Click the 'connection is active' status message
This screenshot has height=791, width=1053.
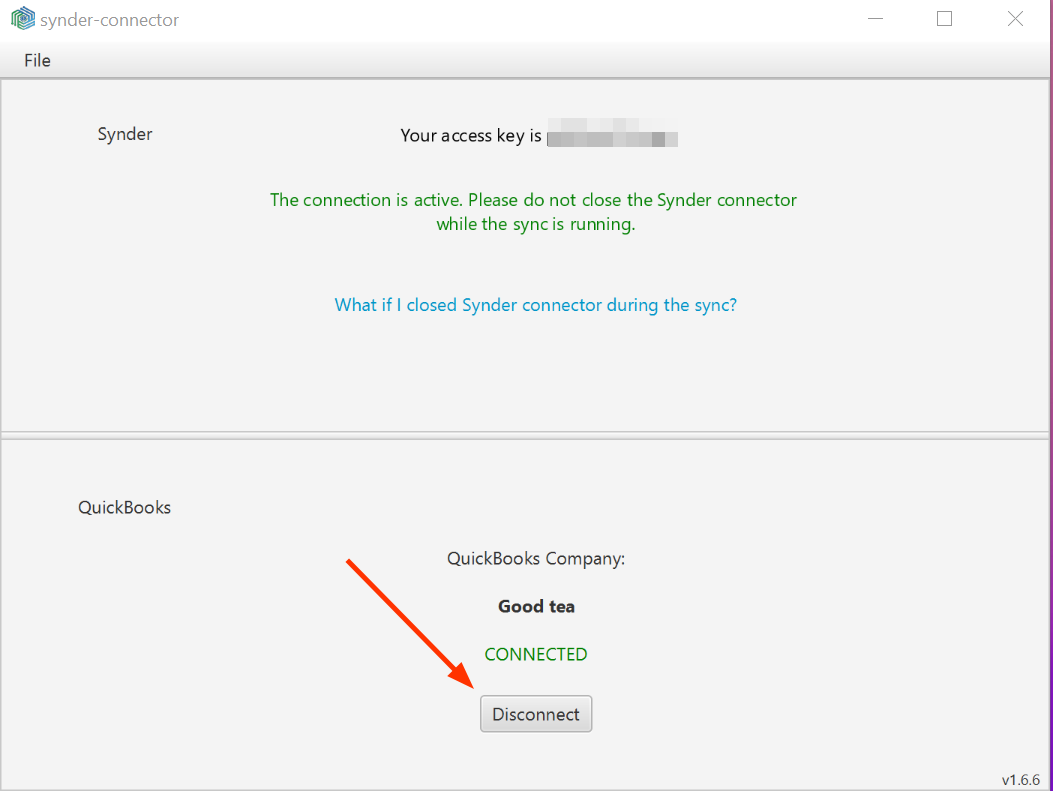pos(533,212)
